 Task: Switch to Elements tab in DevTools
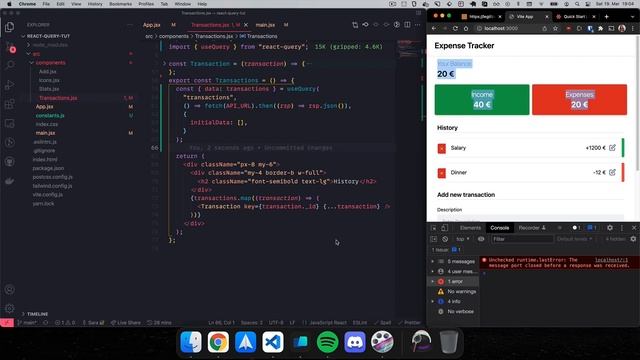click(470, 228)
